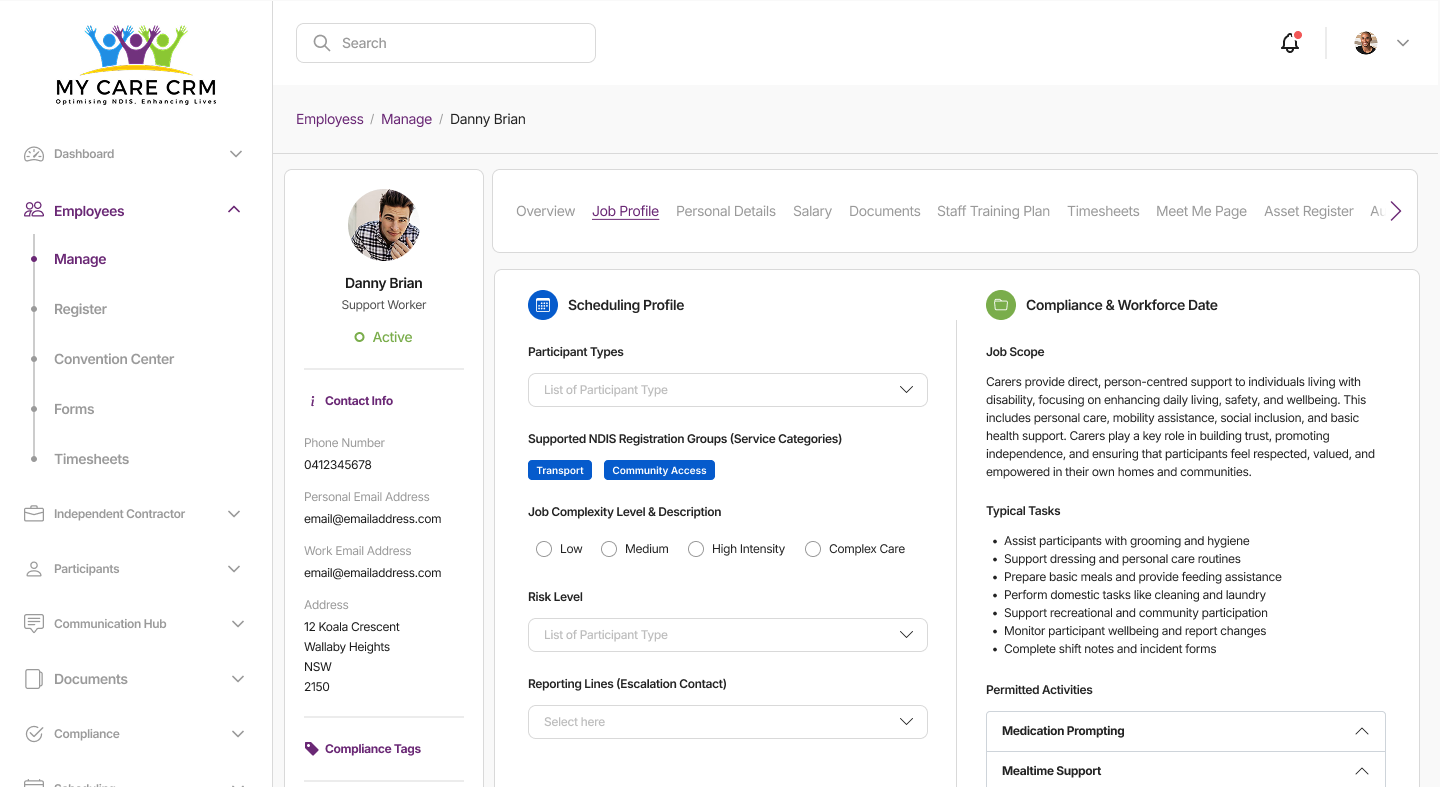Switch to the Overview tab
The width and height of the screenshot is (1440, 787).
point(545,211)
